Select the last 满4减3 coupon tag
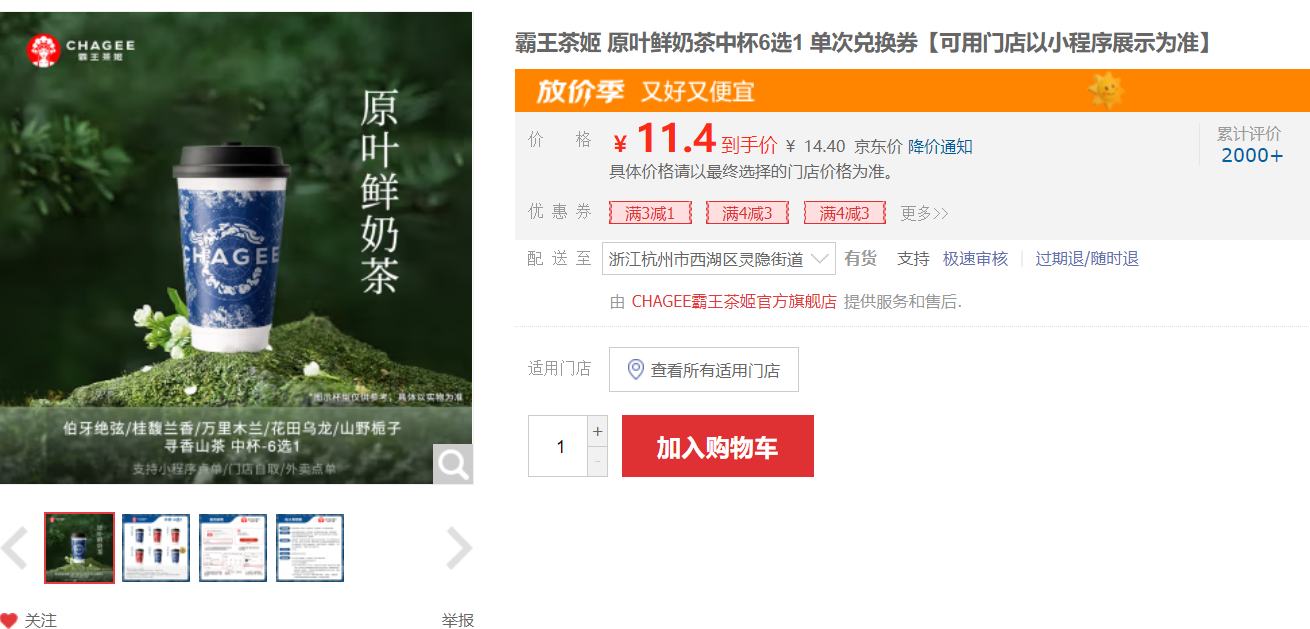 pos(845,213)
